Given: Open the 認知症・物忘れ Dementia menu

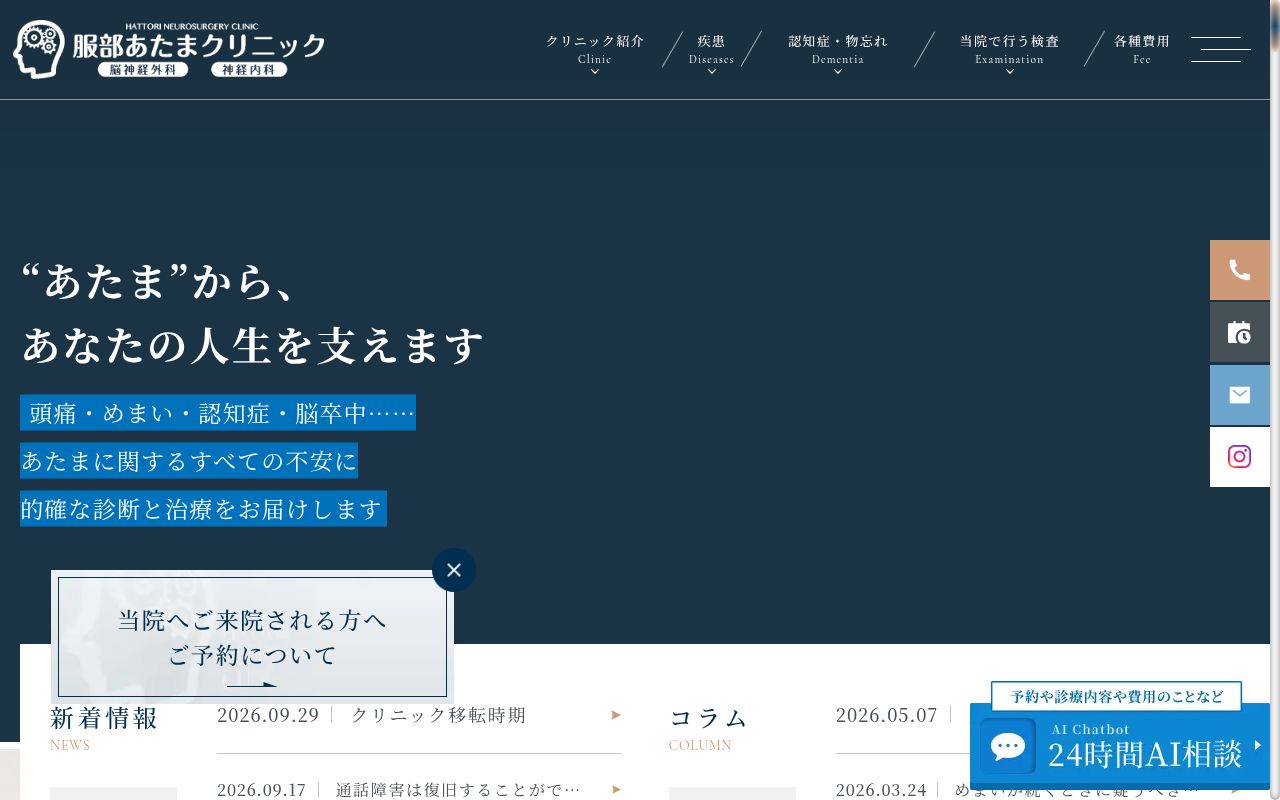Looking at the screenshot, I should [x=838, y=50].
